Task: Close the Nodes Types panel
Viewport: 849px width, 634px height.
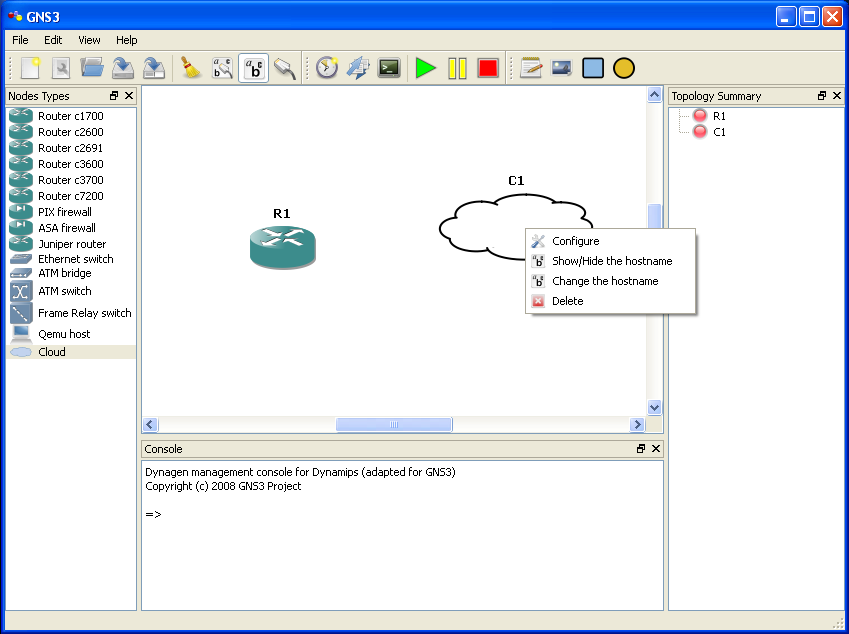Action: coord(129,96)
